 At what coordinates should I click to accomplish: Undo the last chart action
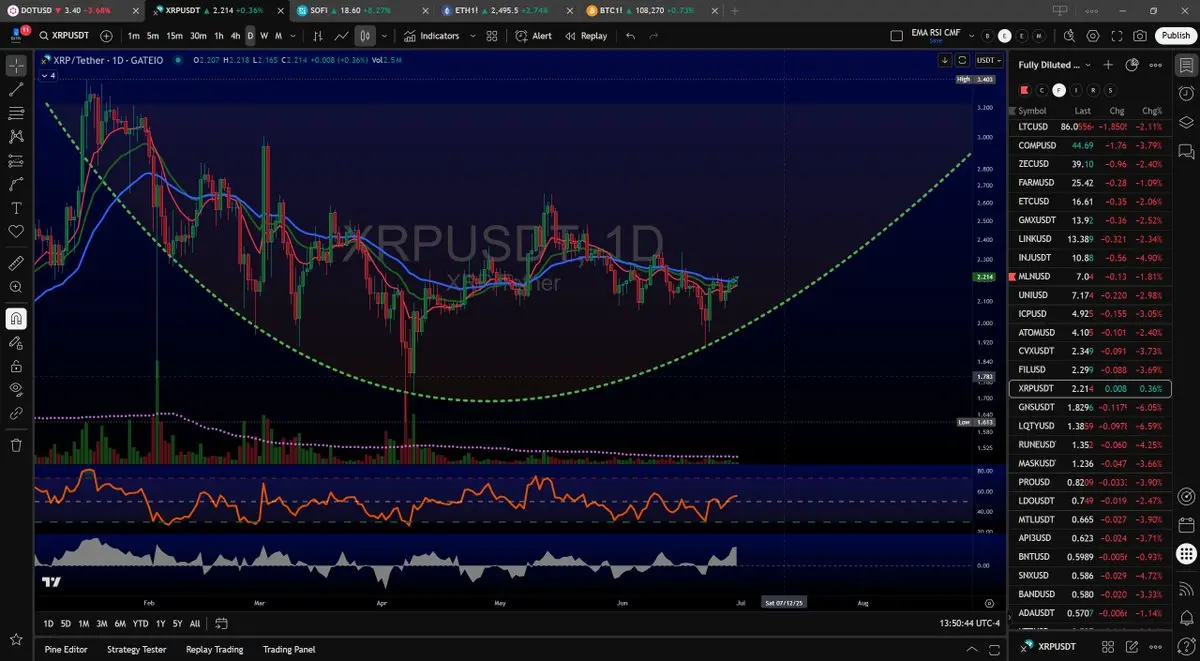pos(630,36)
